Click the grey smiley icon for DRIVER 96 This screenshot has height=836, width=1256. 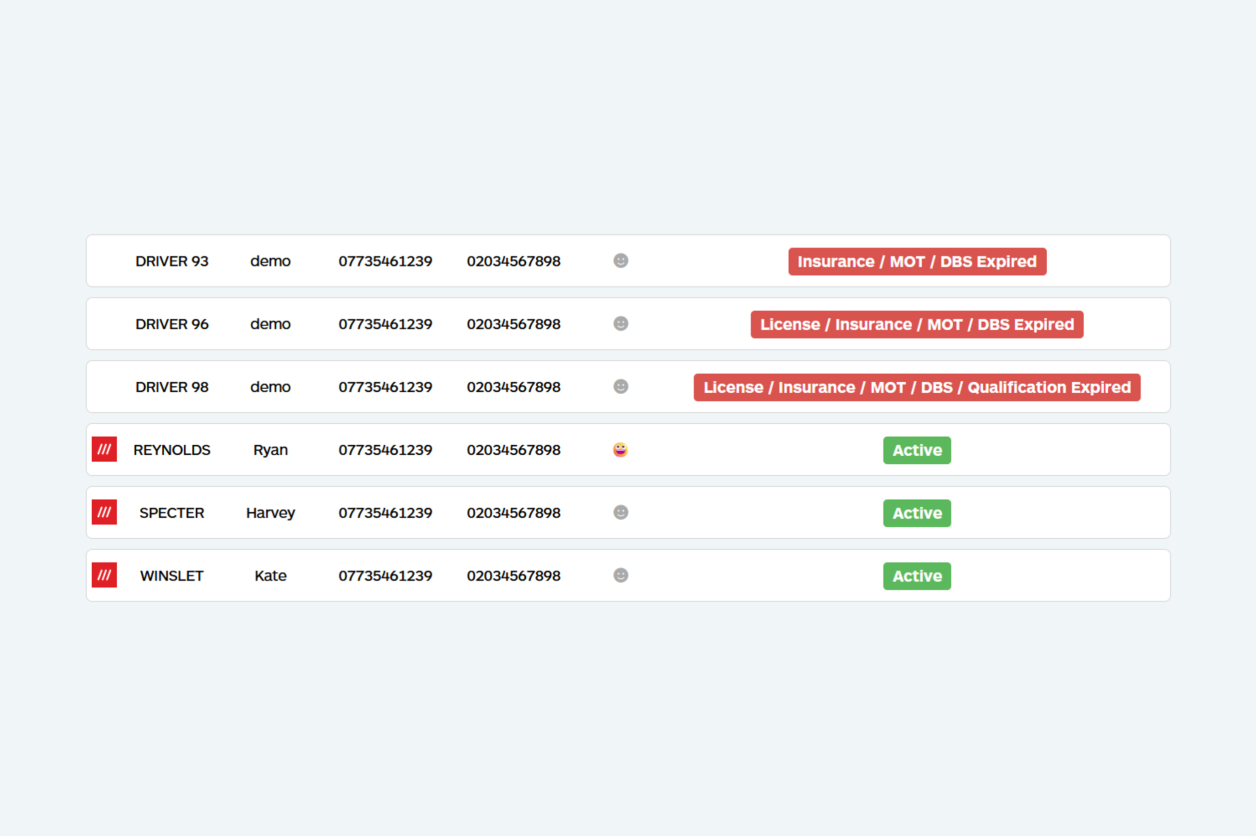click(620, 324)
